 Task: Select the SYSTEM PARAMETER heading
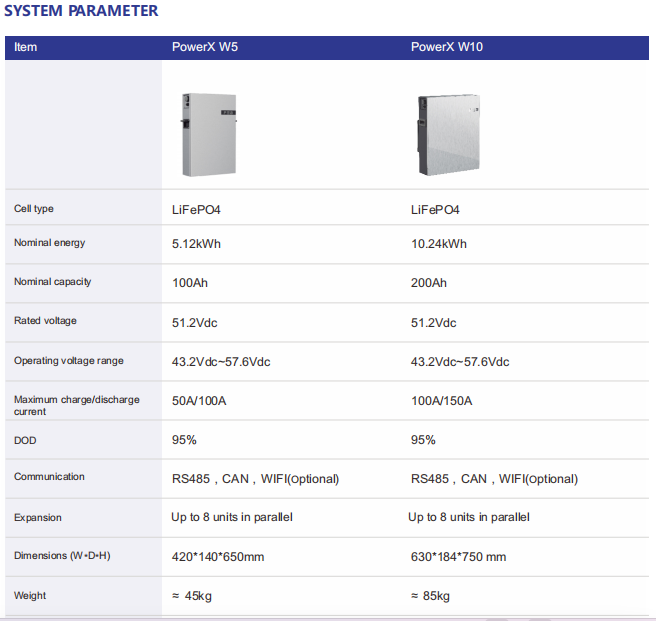pyautogui.click(x=81, y=10)
